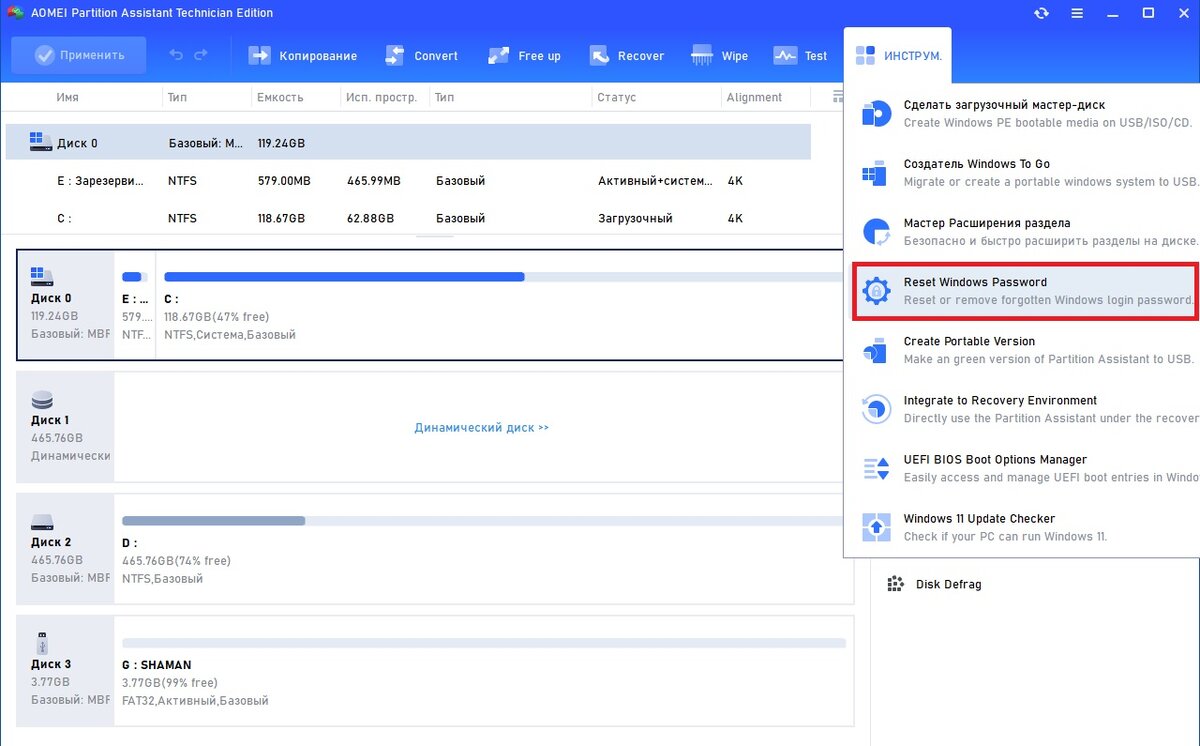1200x746 pixels.
Task: Click the Тип header left of Статус
Action: [x=445, y=98]
